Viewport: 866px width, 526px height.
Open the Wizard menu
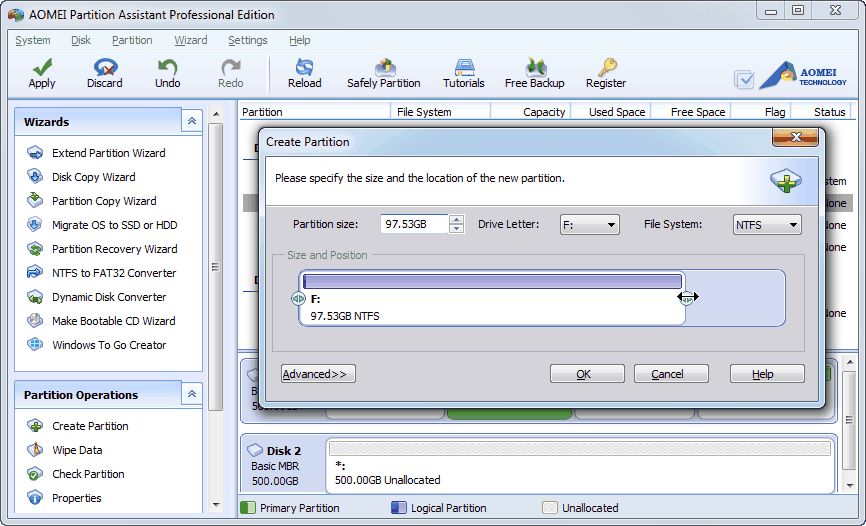pyautogui.click(x=191, y=40)
